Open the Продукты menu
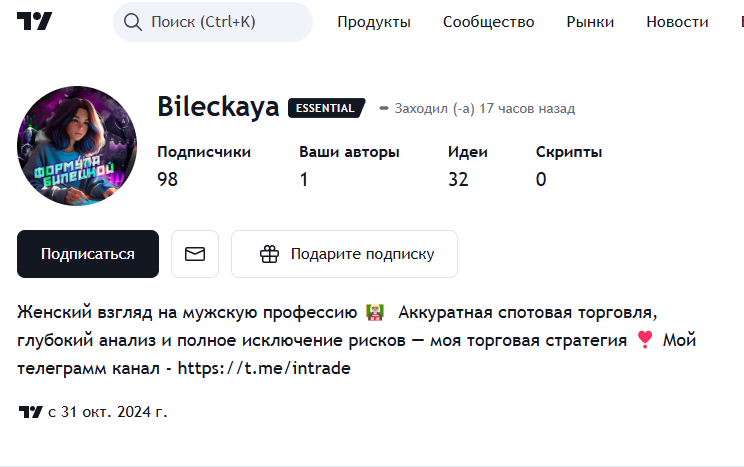This screenshot has width=744, height=467. [374, 21]
